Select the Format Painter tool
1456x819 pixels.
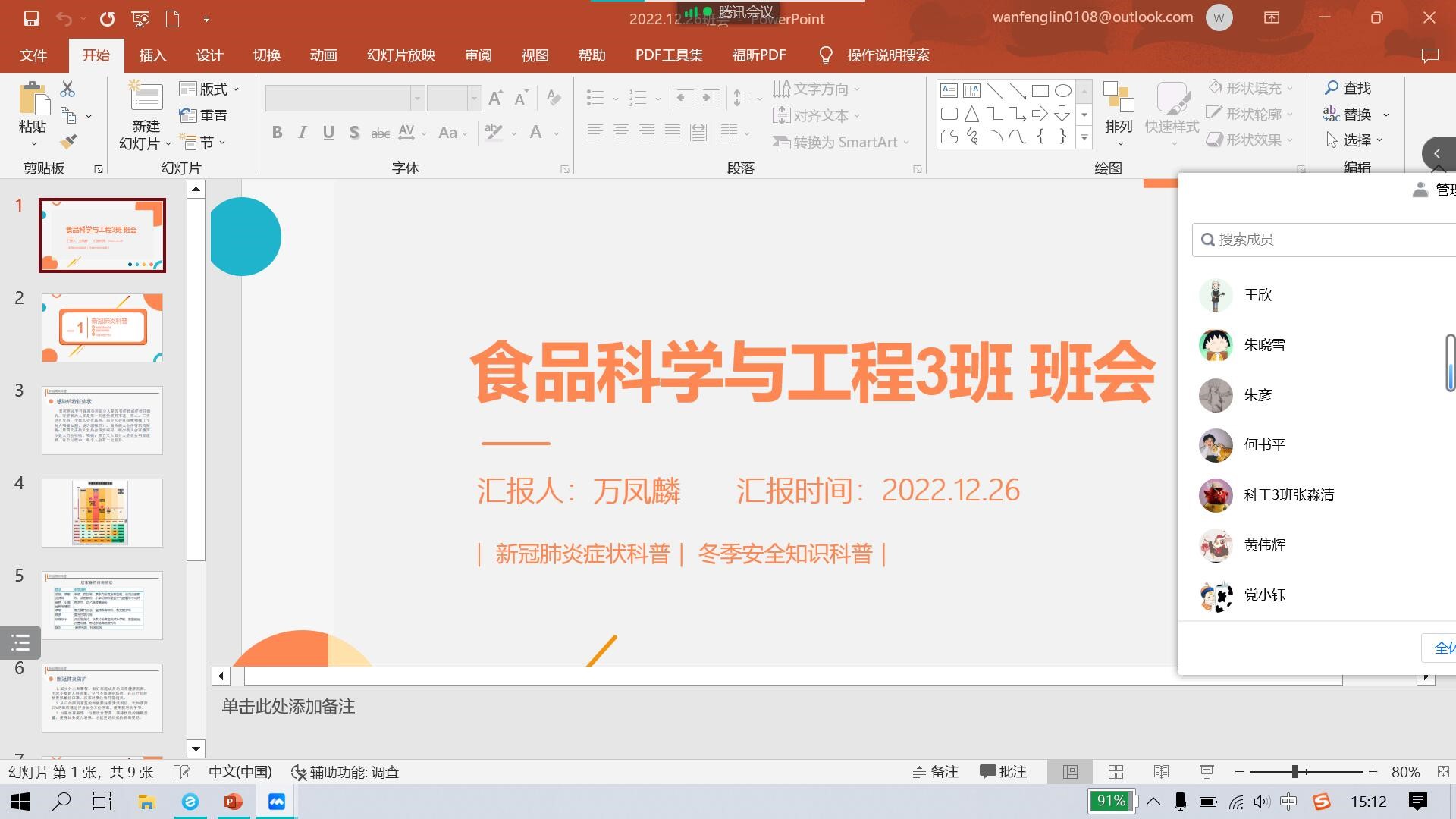click(68, 141)
